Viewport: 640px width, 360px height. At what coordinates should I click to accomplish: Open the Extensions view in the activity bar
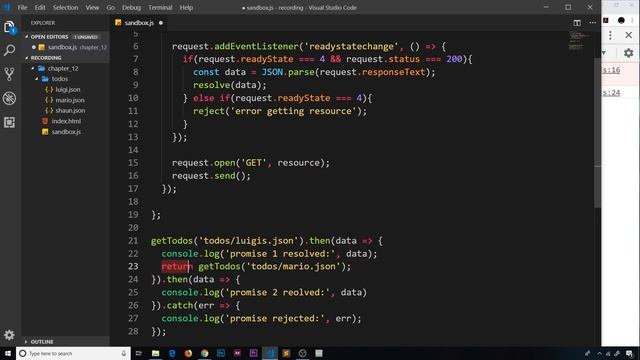9,122
